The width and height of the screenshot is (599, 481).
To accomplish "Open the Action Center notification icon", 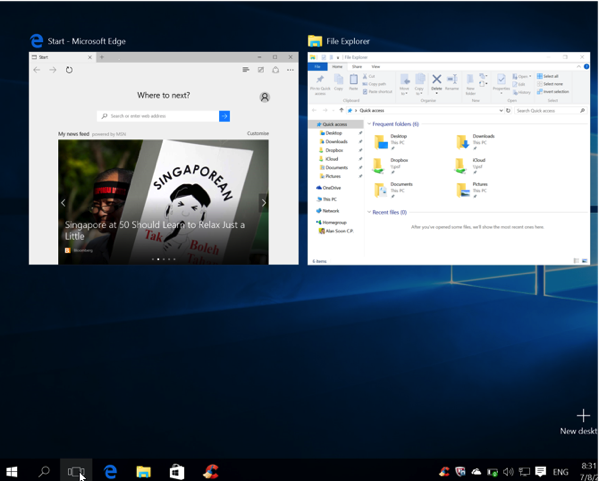I will tap(540, 471).
